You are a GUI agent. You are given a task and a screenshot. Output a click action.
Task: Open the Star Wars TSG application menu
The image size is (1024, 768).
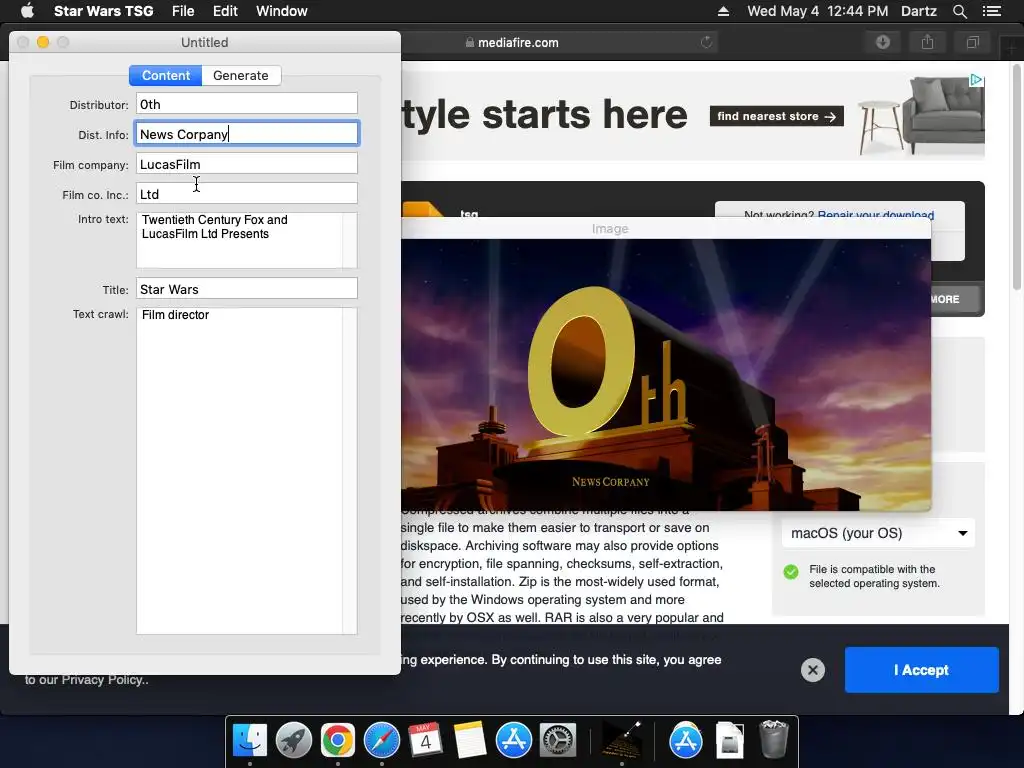click(103, 11)
